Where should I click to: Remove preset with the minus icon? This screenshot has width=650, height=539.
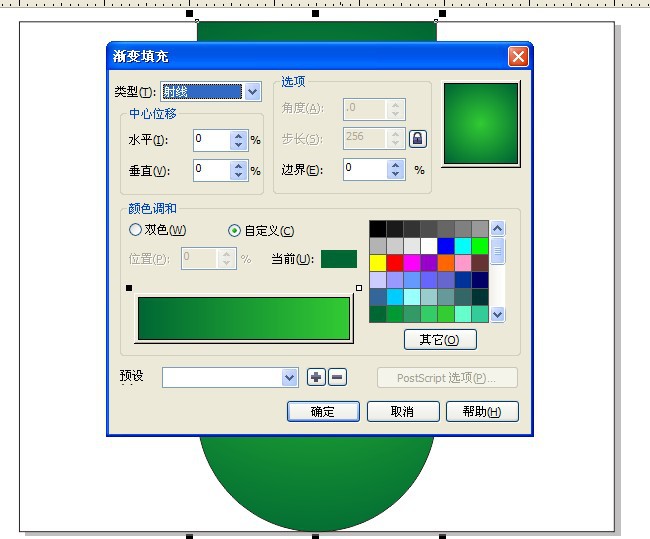[337, 377]
